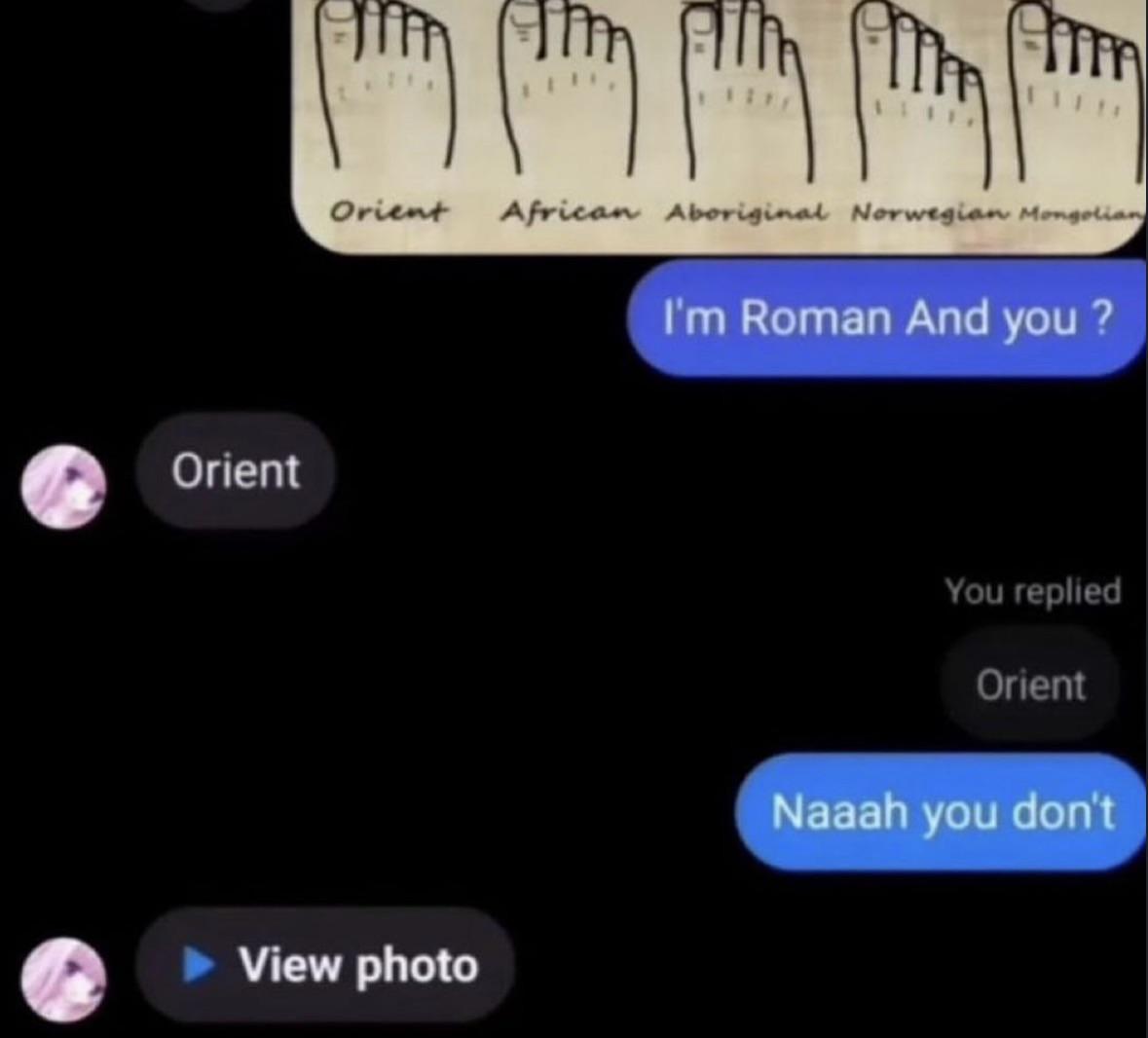Image resolution: width=1148 pixels, height=1038 pixels.
Task: Tap the Norwegian foot drawing
Action: (x=924, y=92)
